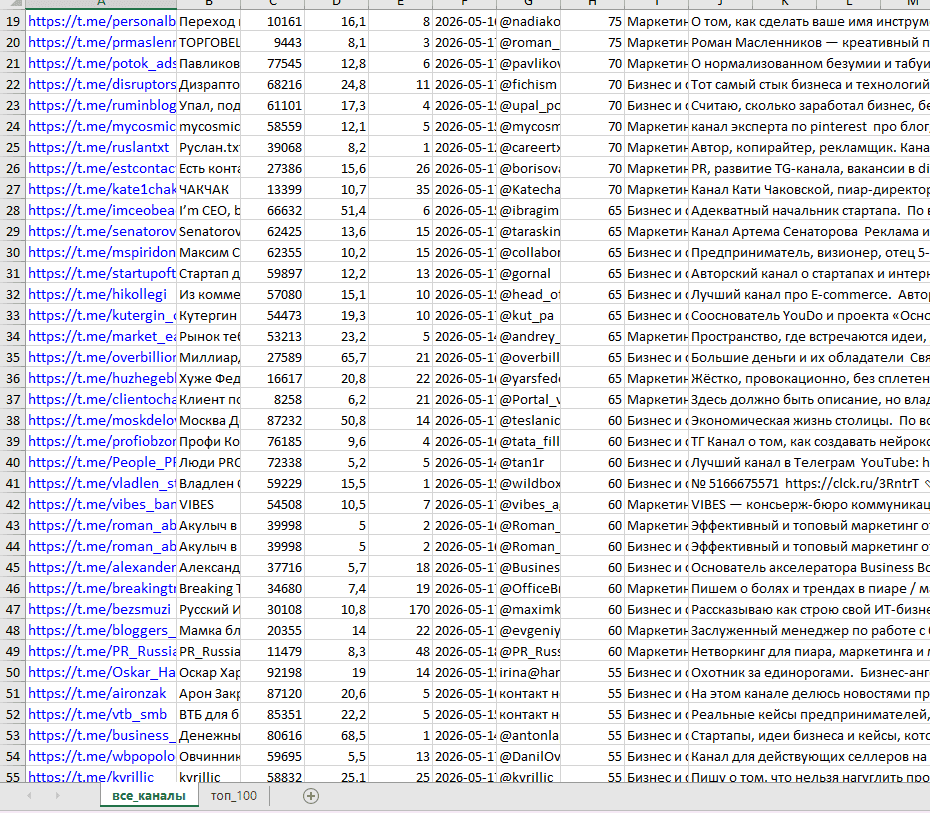Image resolution: width=930 pixels, height=813 pixels.
Task: Open the t.me/personalb channel link
Action: (101, 21)
